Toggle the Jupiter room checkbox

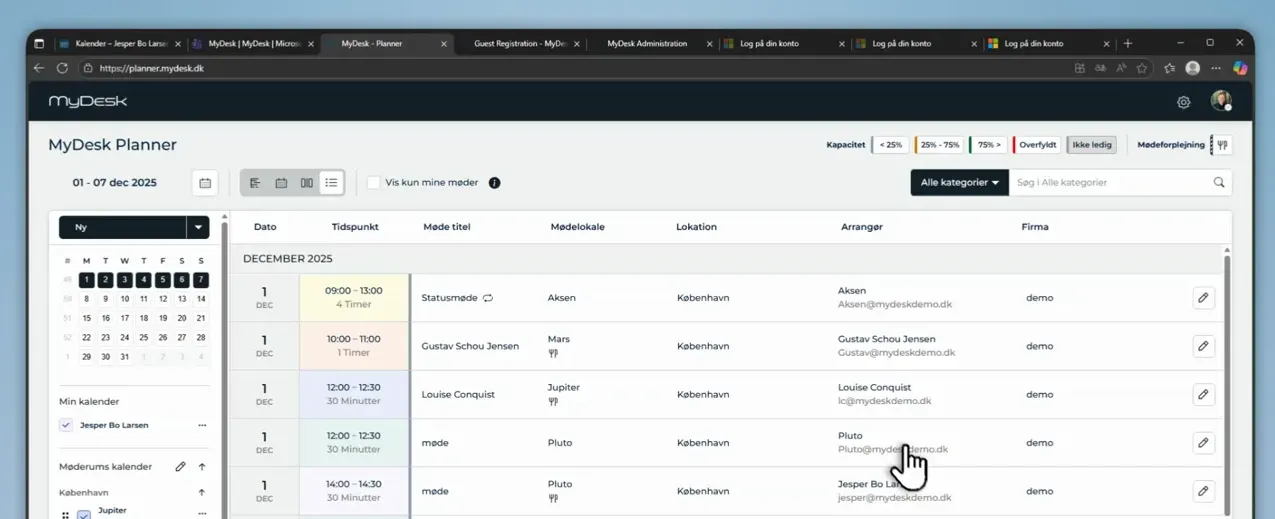(84, 515)
